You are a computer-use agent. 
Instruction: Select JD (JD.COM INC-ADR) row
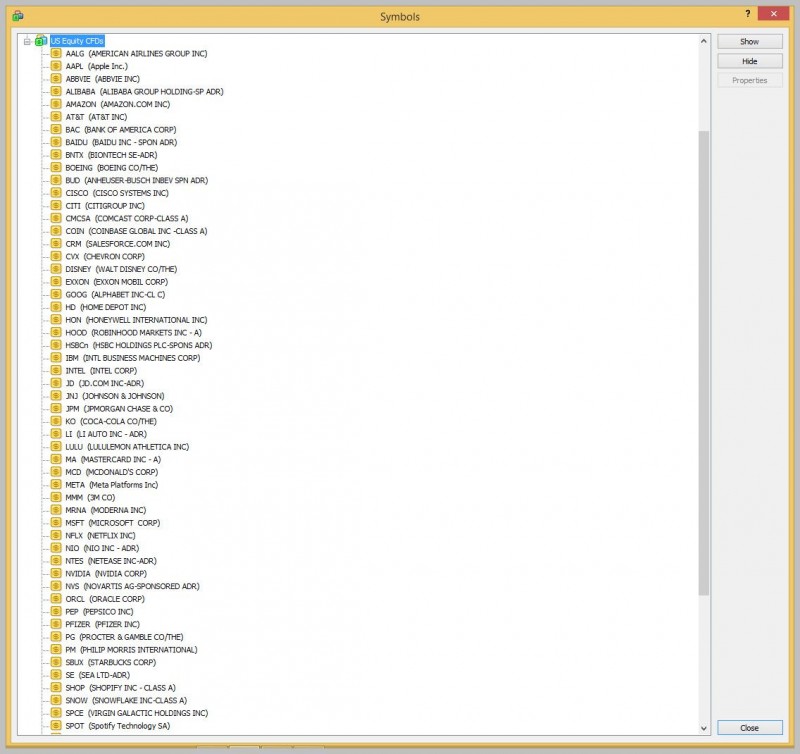[x=105, y=383]
